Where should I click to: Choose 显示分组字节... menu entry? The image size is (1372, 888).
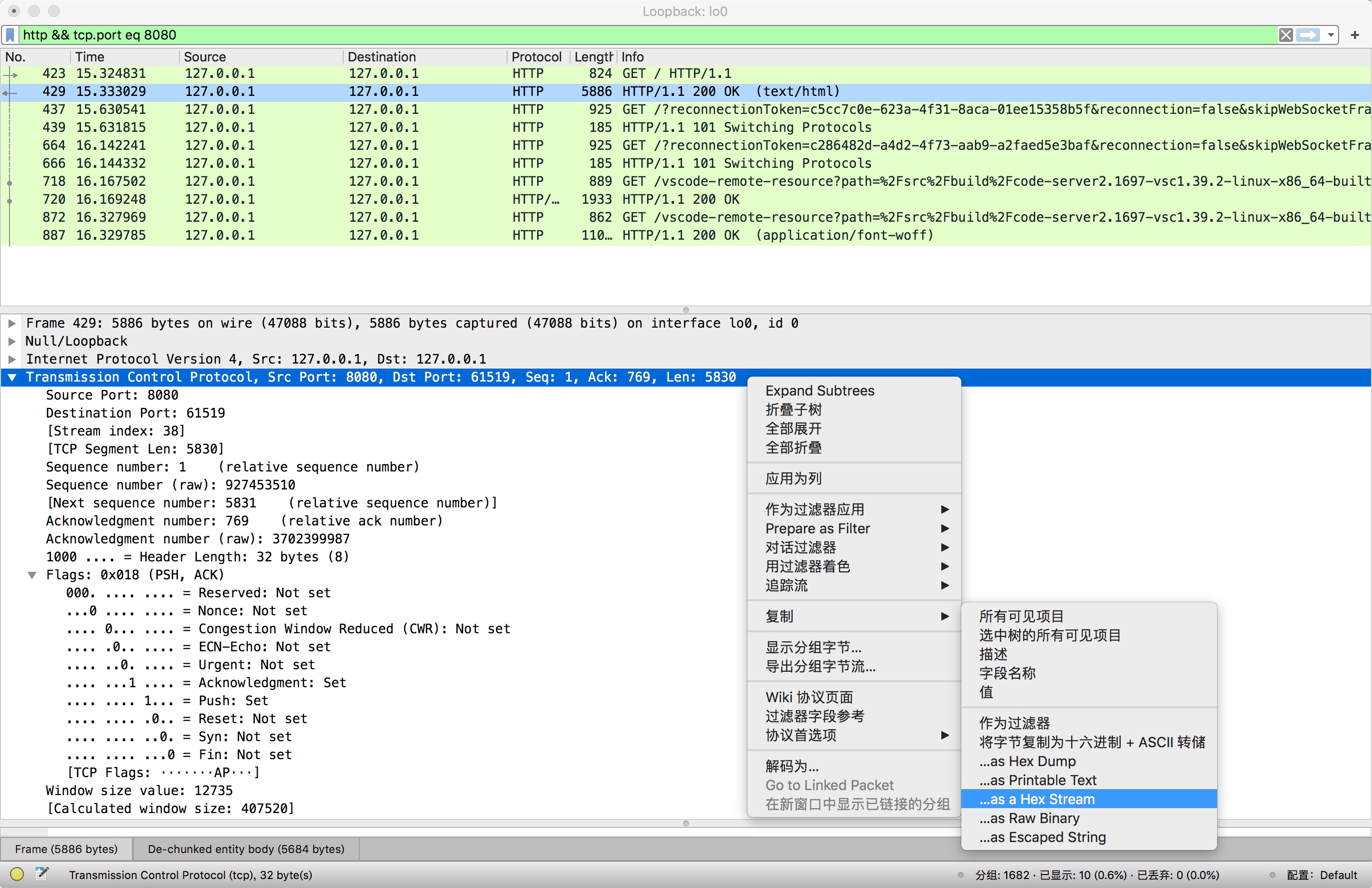pyautogui.click(x=854, y=647)
